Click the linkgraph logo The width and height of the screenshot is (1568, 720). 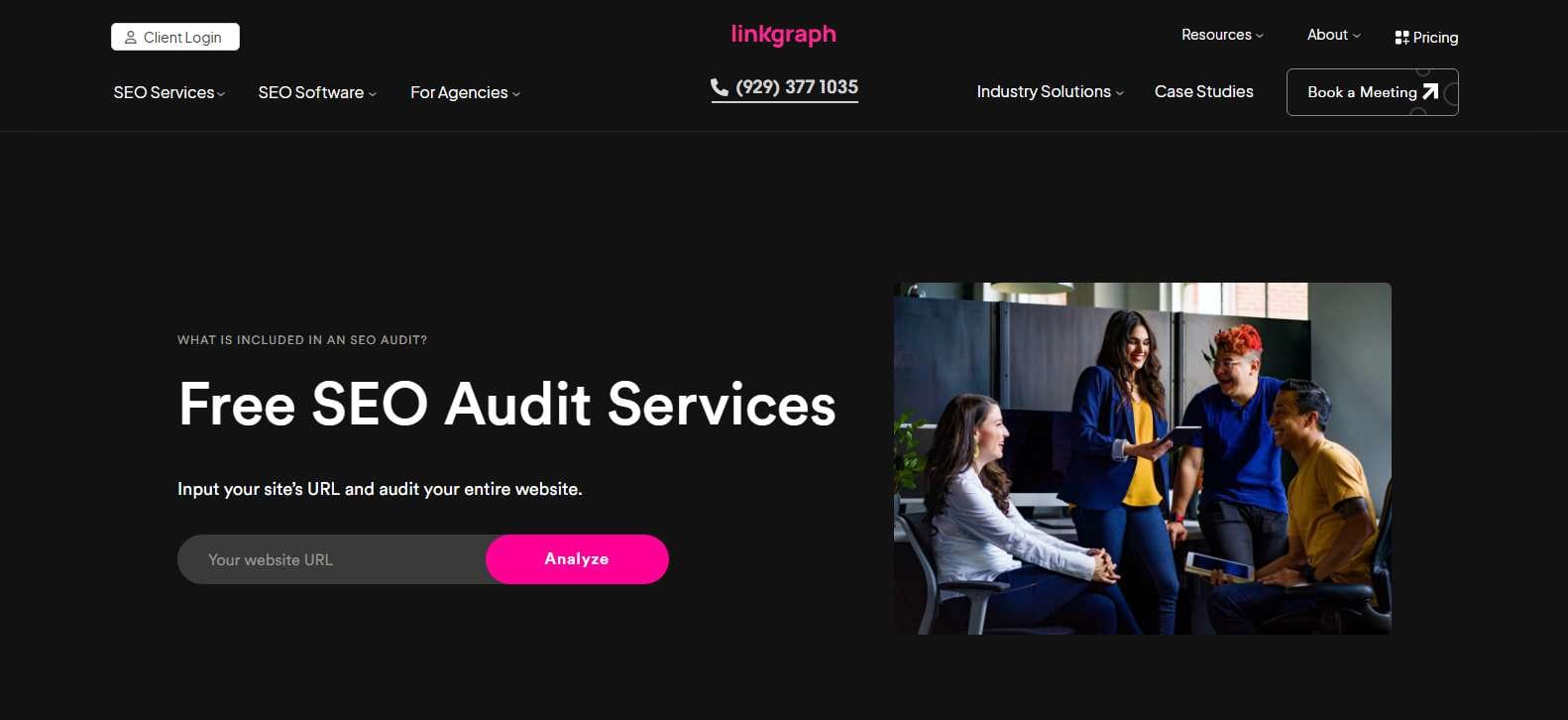coord(784,35)
